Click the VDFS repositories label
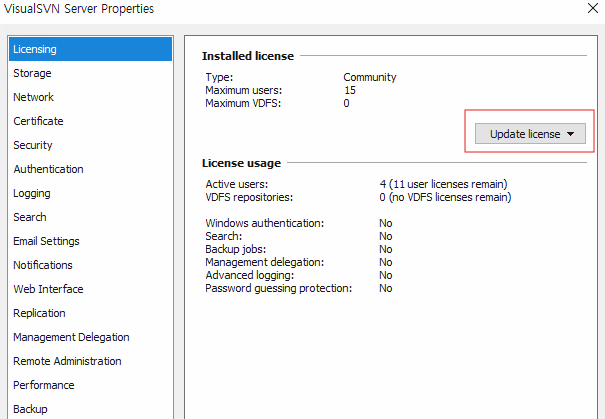The width and height of the screenshot is (605, 419). tap(249, 197)
